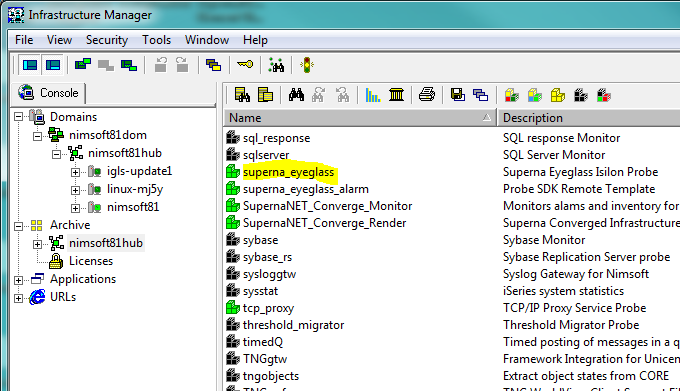Click the binoculars with green dots icon

point(276,65)
